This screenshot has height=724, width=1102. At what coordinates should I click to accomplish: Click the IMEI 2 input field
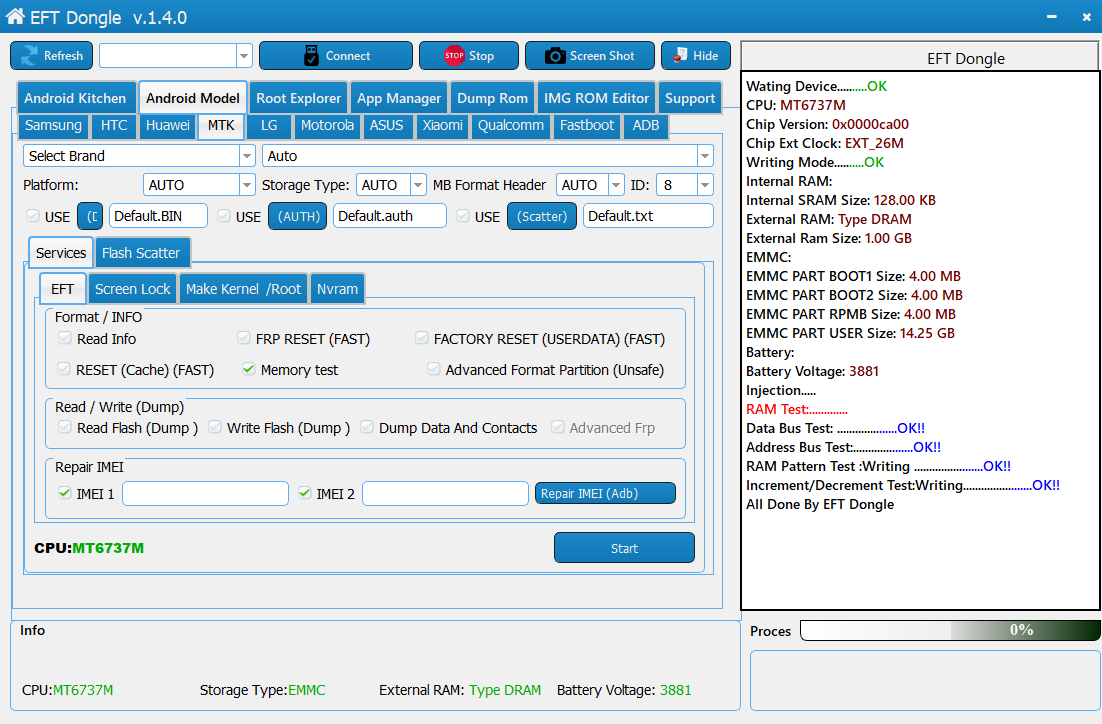tap(446, 493)
